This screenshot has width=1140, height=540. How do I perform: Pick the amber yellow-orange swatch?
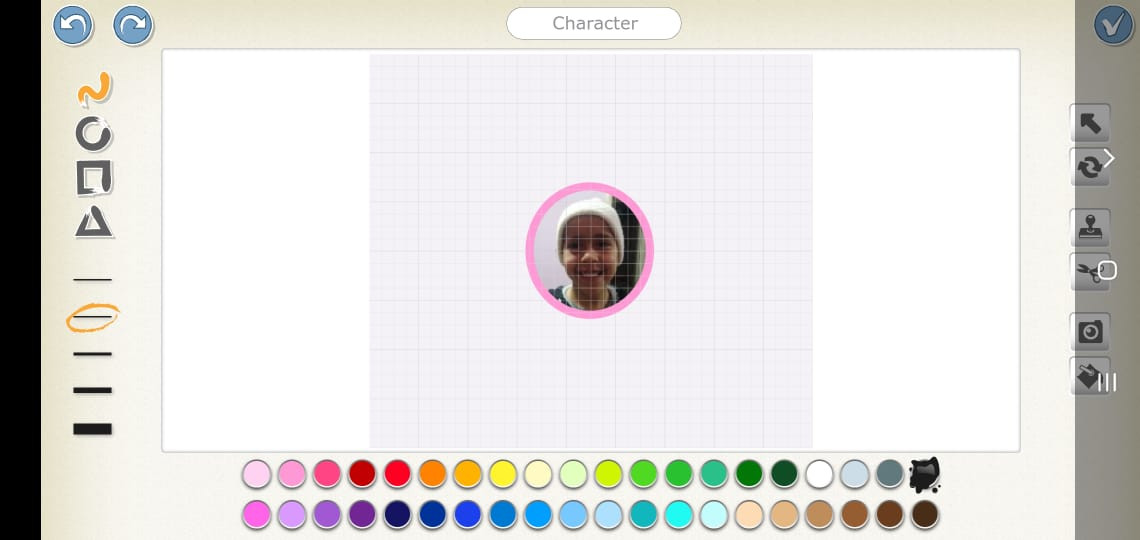pyautogui.click(x=467, y=474)
